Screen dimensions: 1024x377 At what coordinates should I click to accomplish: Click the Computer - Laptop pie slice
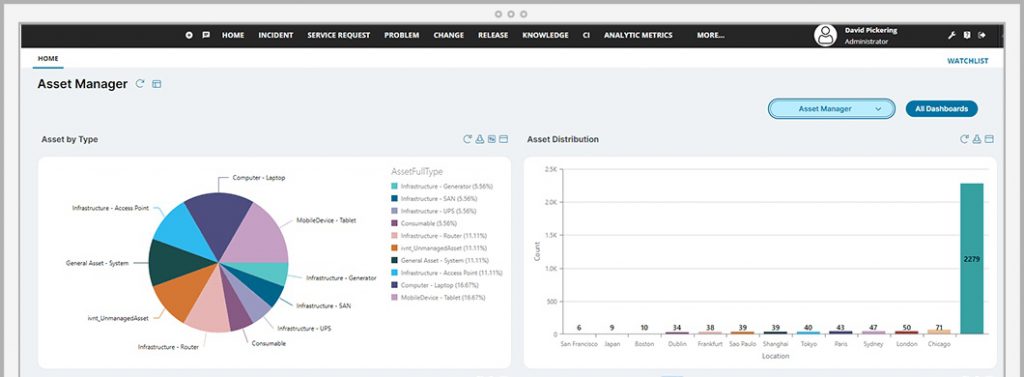point(220,222)
